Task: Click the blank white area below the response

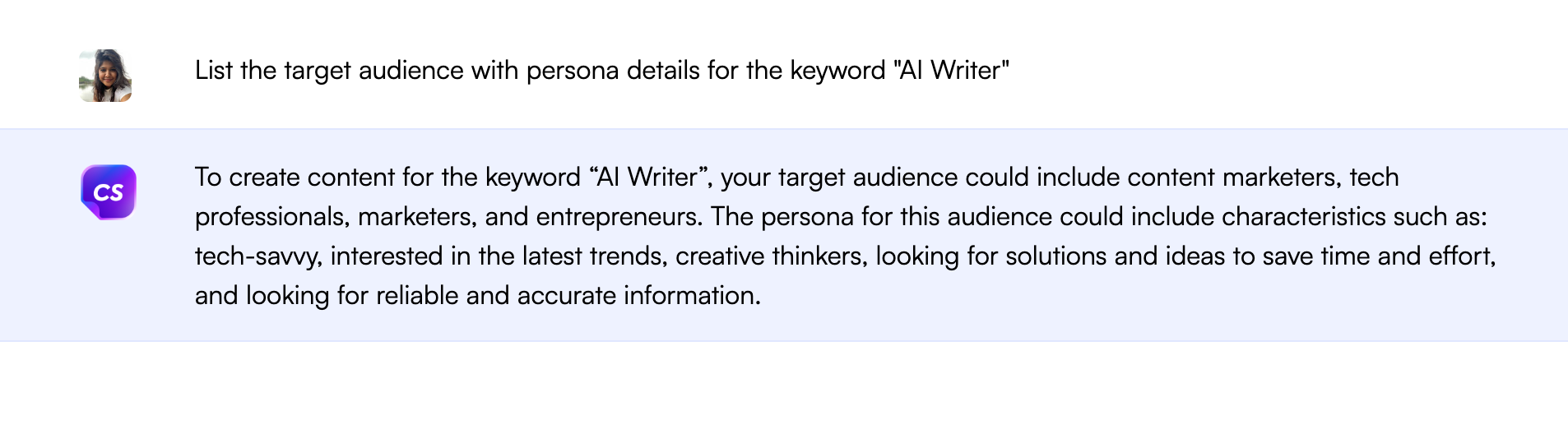Action: point(784,386)
